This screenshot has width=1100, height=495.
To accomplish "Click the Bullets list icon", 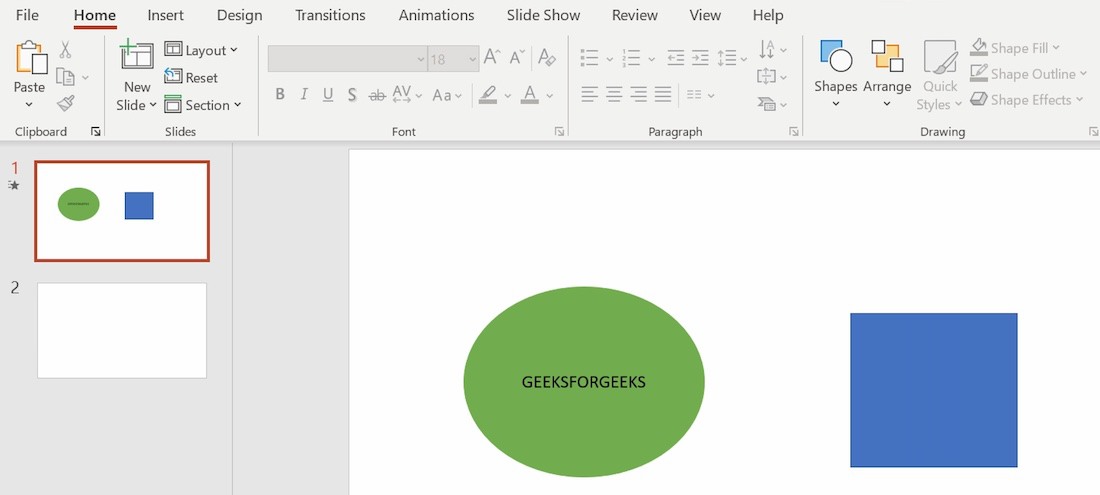I will [589, 58].
